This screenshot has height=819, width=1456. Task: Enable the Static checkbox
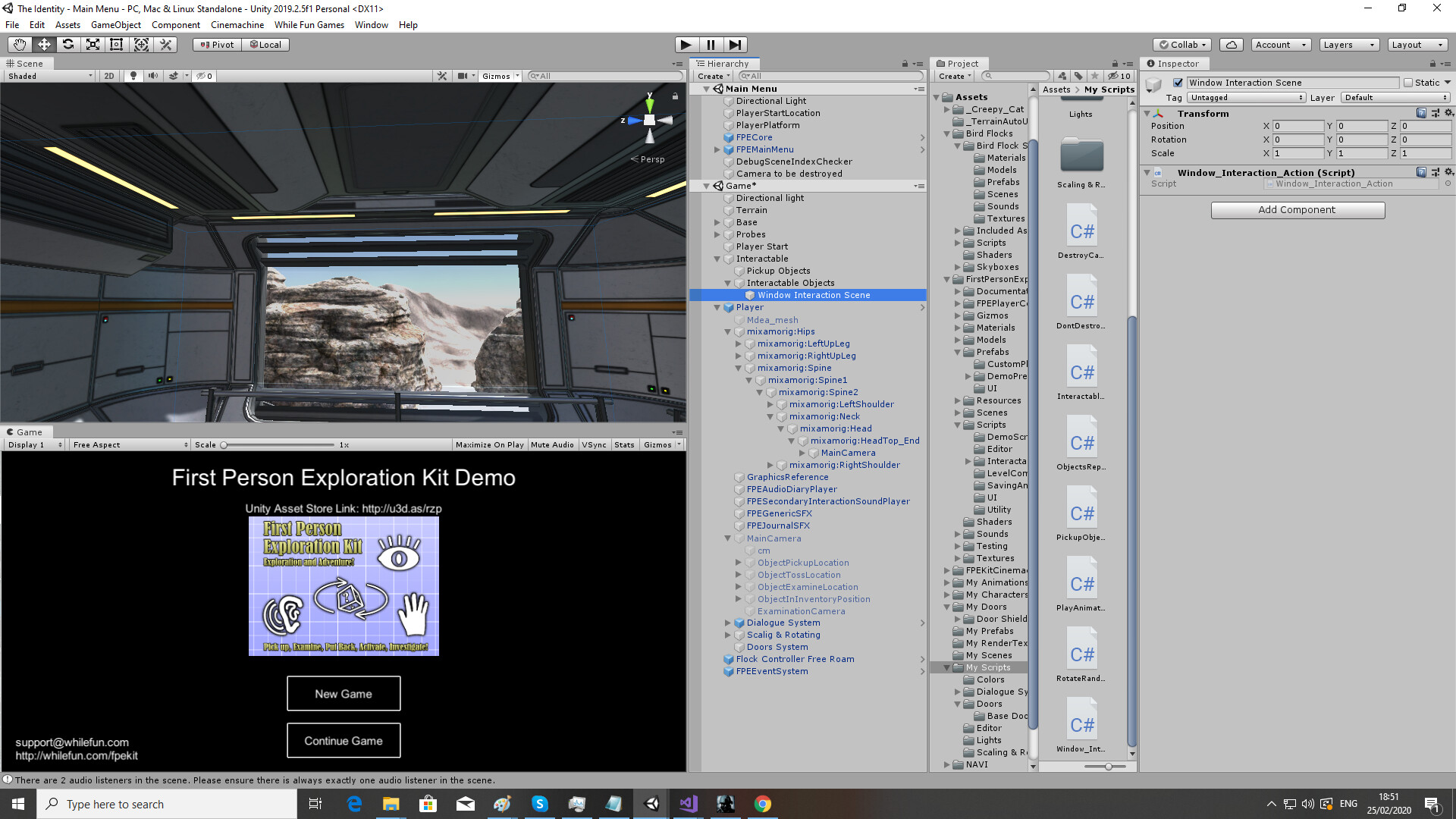point(1408,83)
